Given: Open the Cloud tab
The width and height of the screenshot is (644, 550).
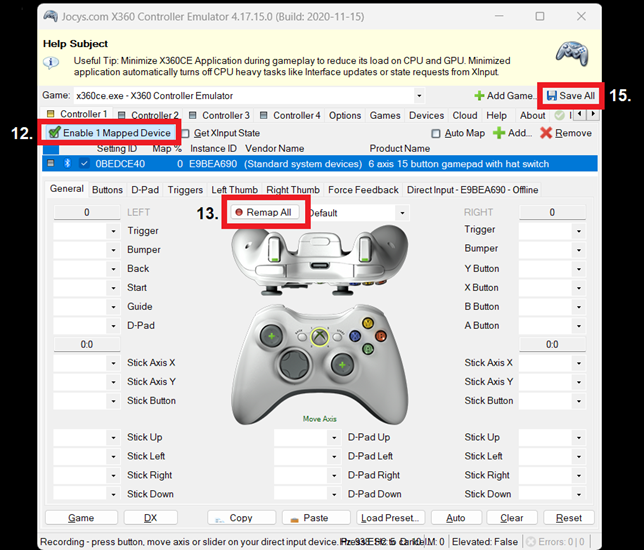Looking at the screenshot, I should coord(465,115).
